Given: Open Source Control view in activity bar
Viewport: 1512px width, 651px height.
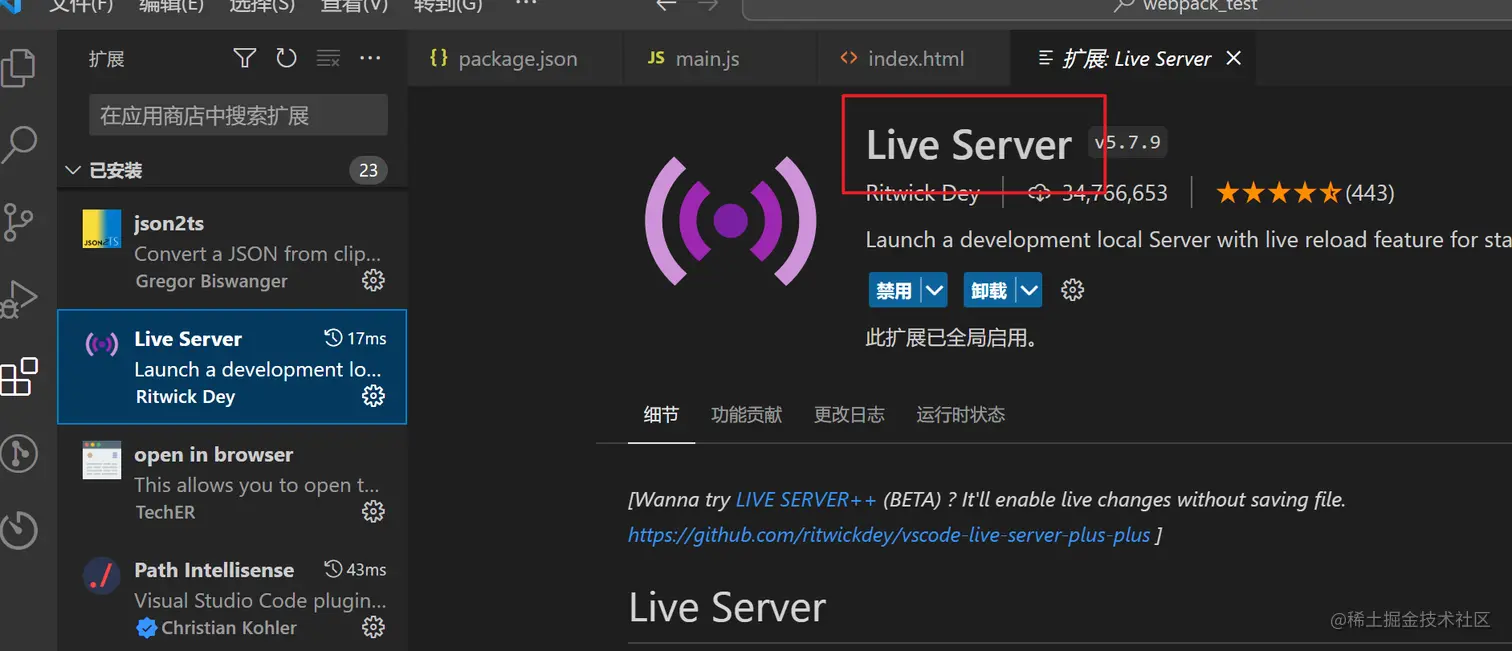Looking at the screenshot, I should click(x=18, y=222).
